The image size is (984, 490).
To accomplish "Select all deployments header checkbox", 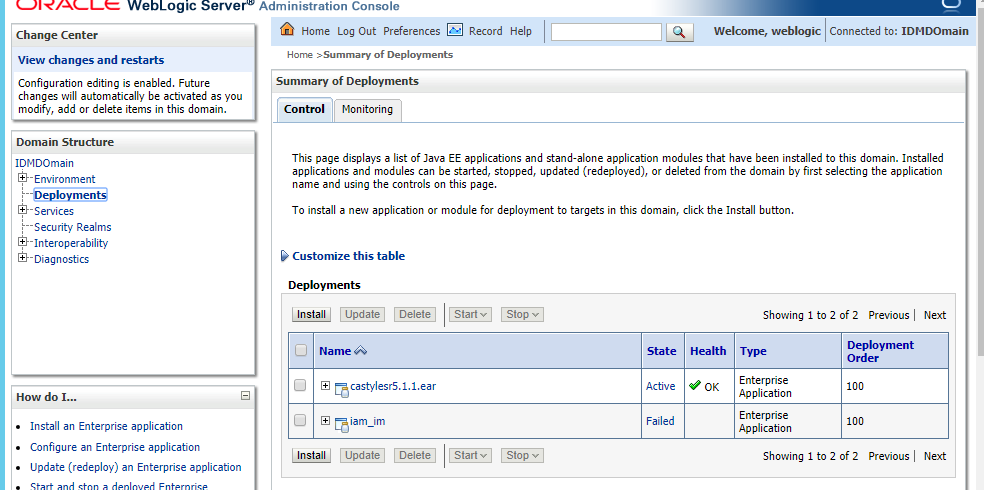I will 301,350.
